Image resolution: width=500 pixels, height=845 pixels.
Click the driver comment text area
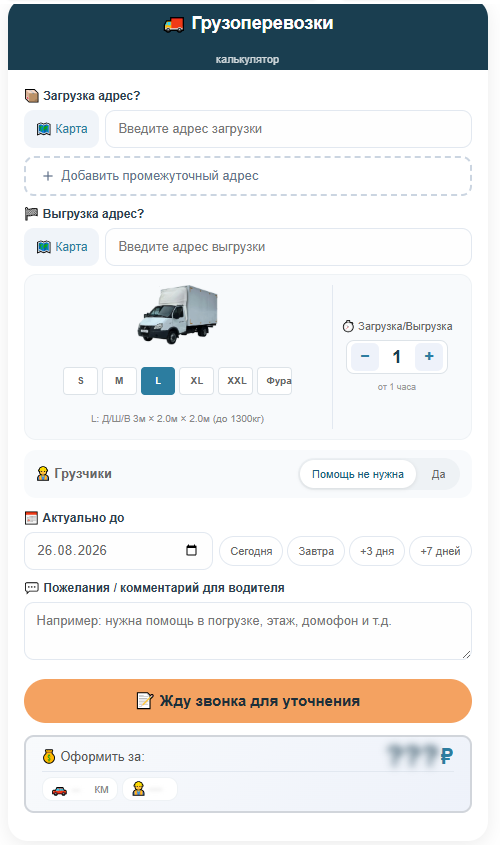[x=248, y=631]
